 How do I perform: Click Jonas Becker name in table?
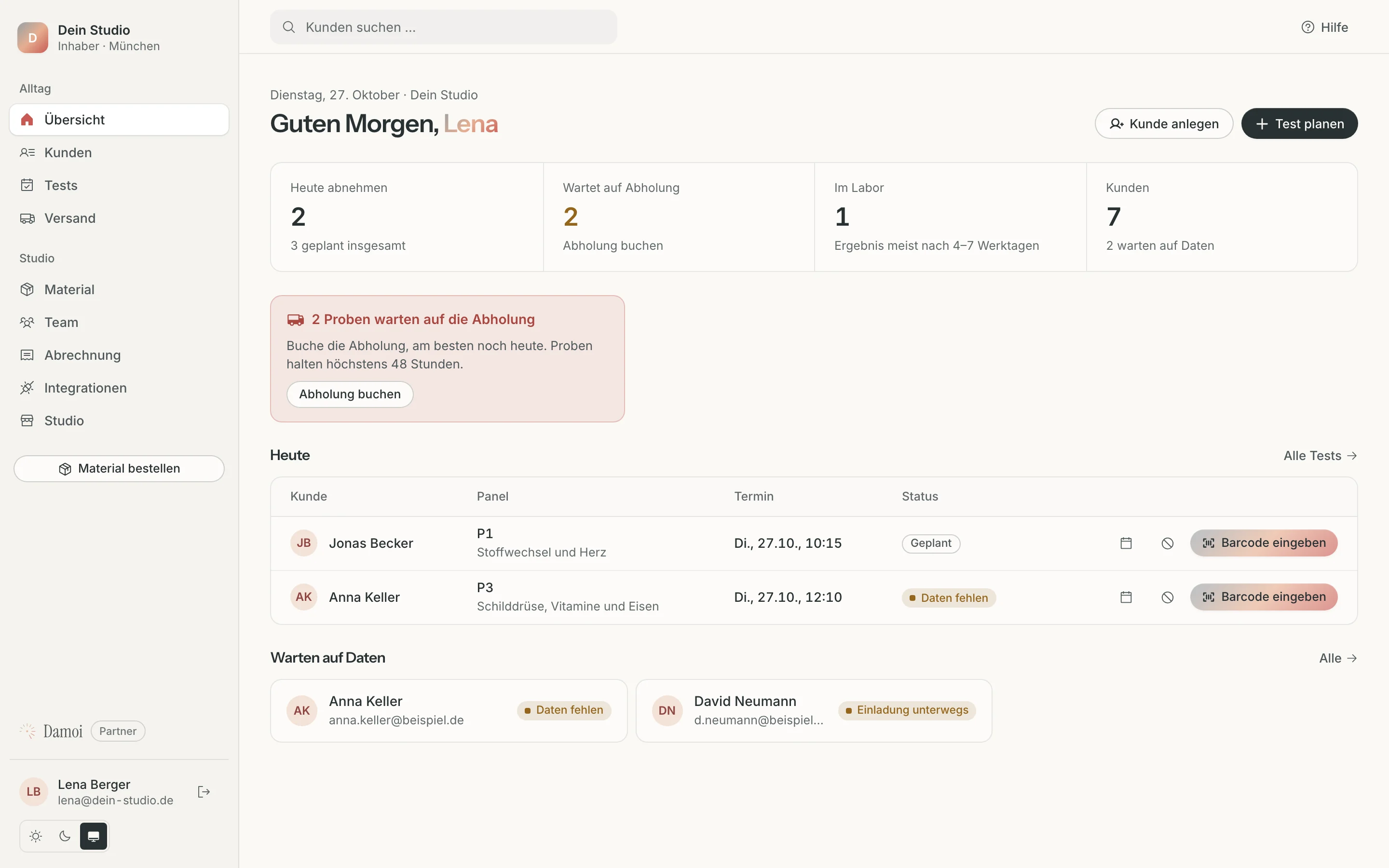pos(371,543)
